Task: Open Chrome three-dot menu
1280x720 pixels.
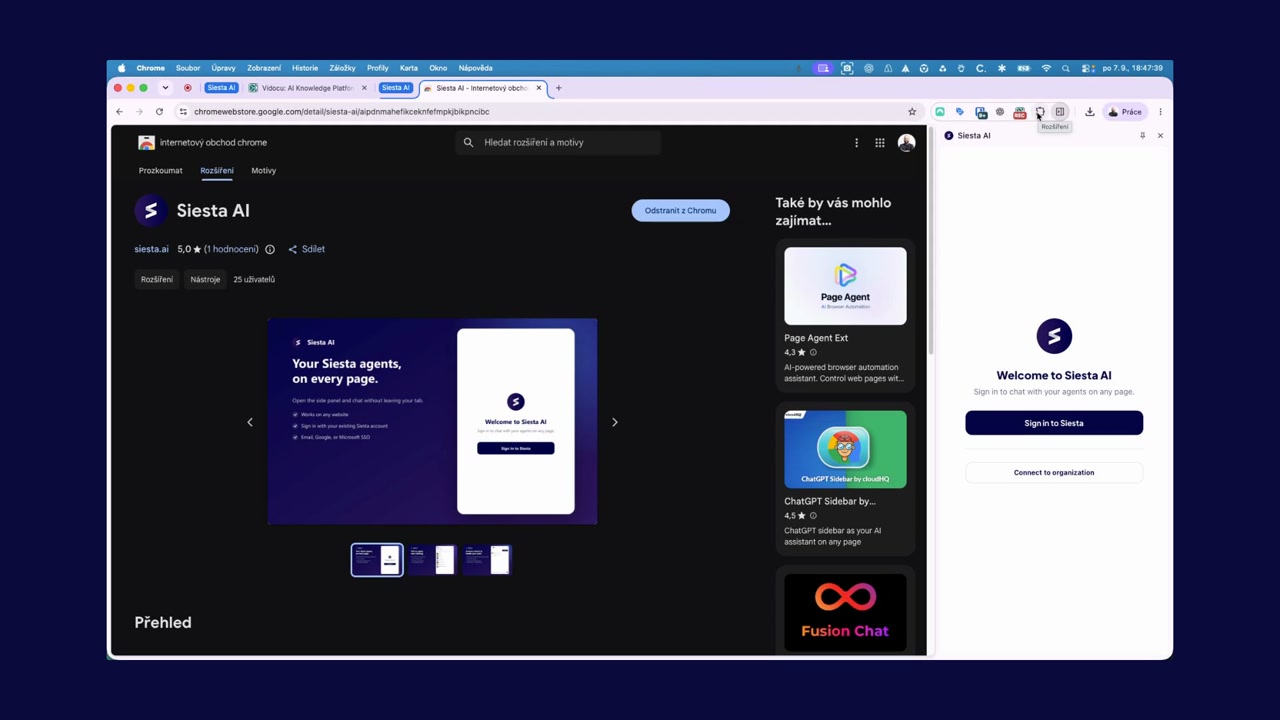Action: 1160,112
